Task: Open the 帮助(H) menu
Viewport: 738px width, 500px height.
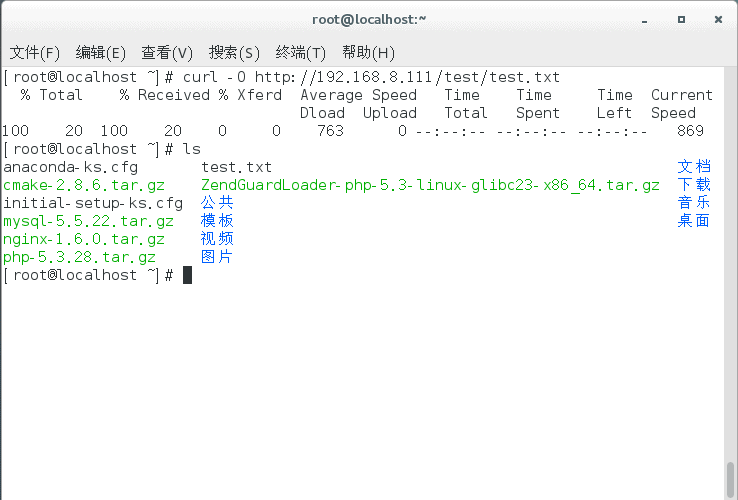Action: coord(368,53)
